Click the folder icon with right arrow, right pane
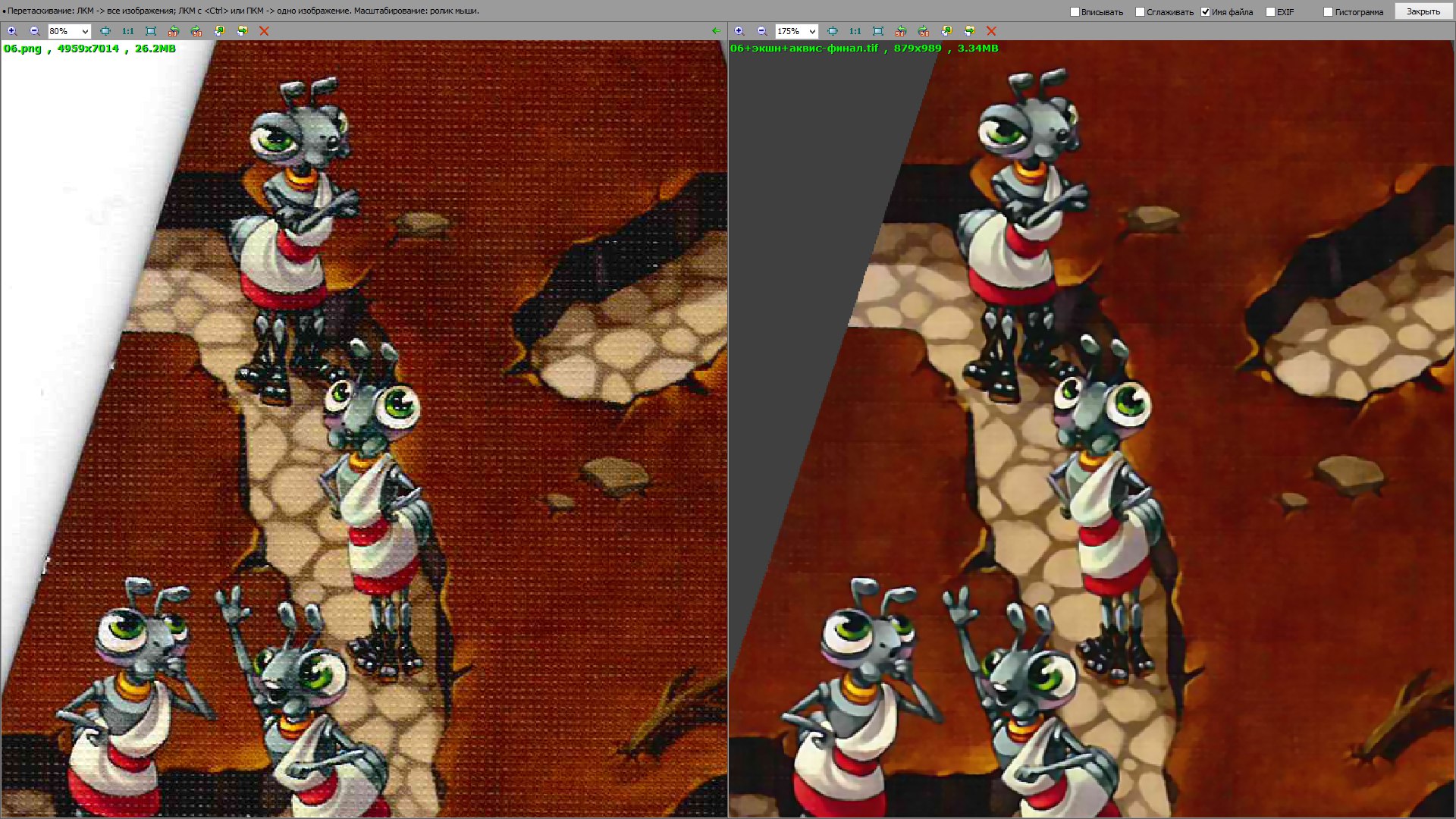This screenshot has width=1456, height=819. click(x=969, y=31)
